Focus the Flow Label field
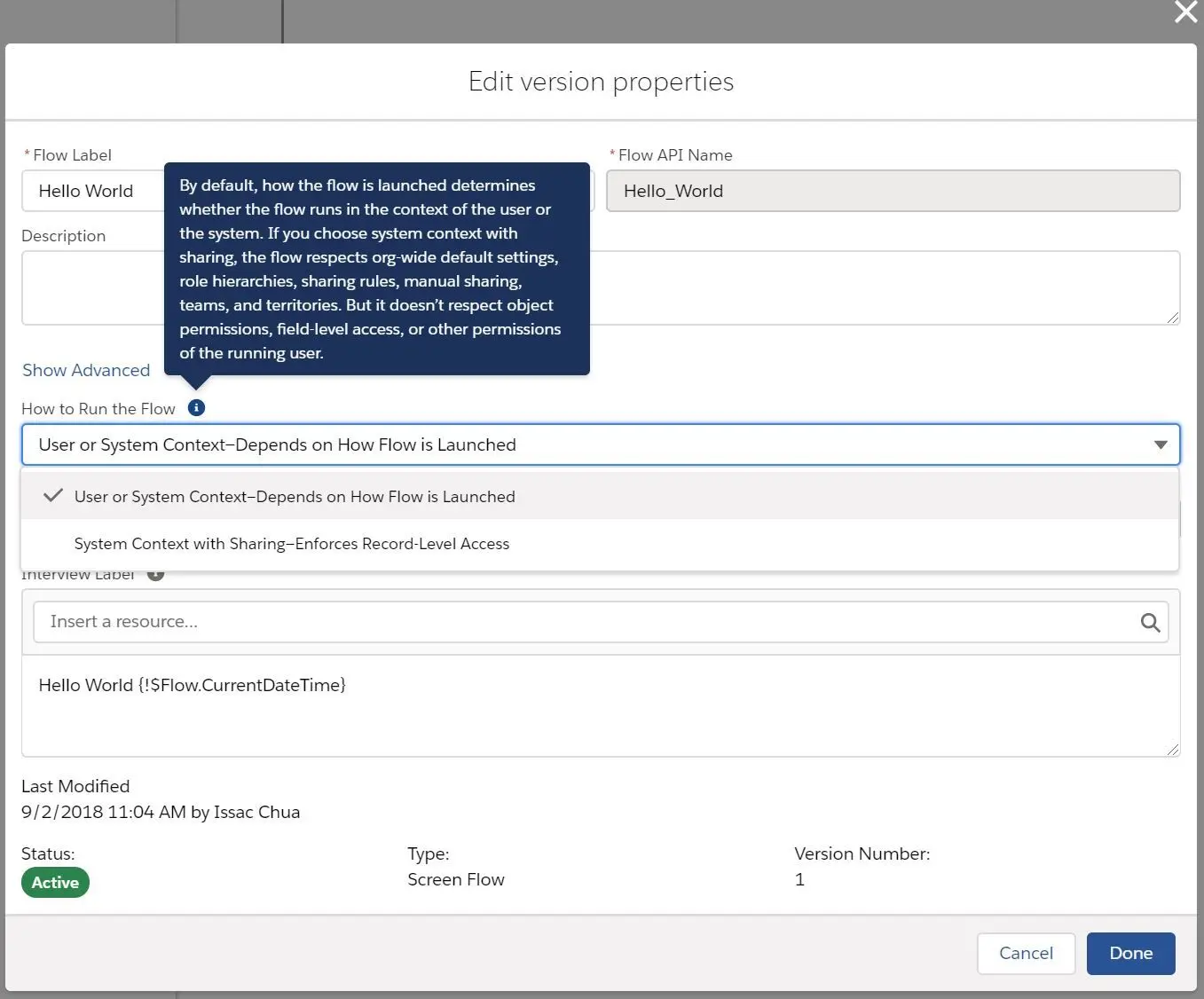 pyautogui.click(x=93, y=191)
